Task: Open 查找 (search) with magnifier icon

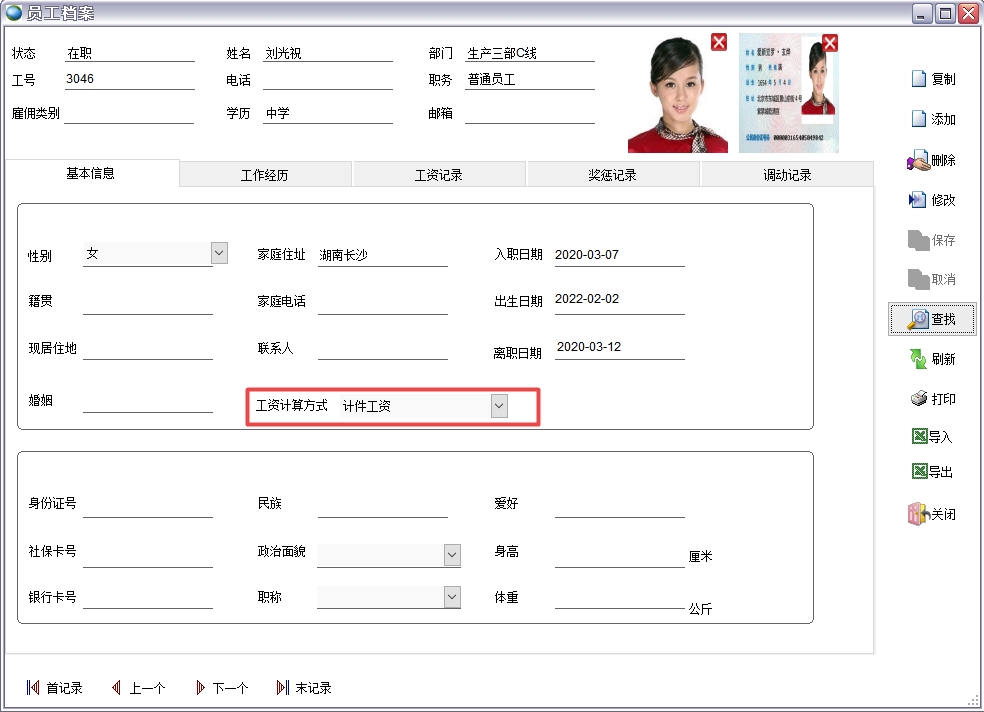Action: tap(919, 319)
